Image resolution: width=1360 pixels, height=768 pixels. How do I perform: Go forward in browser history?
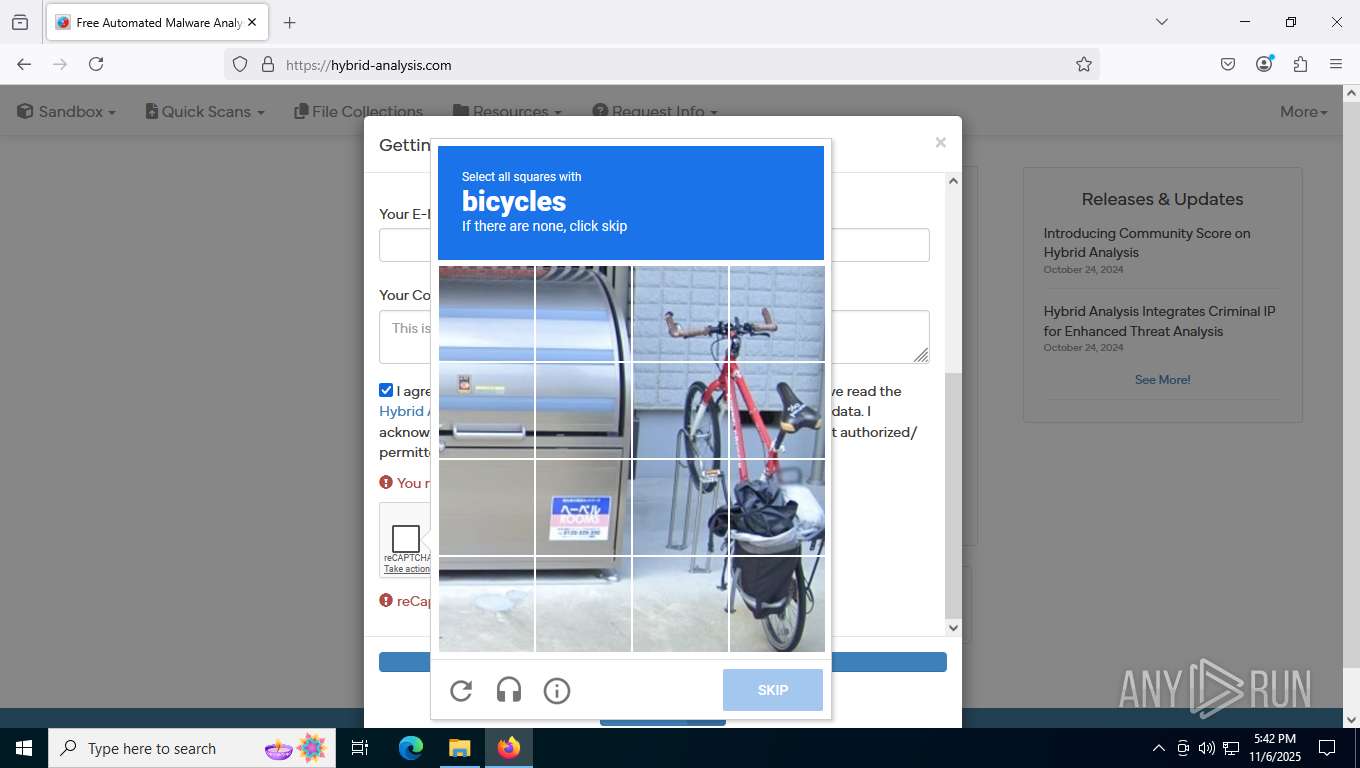pyautogui.click(x=60, y=64)
